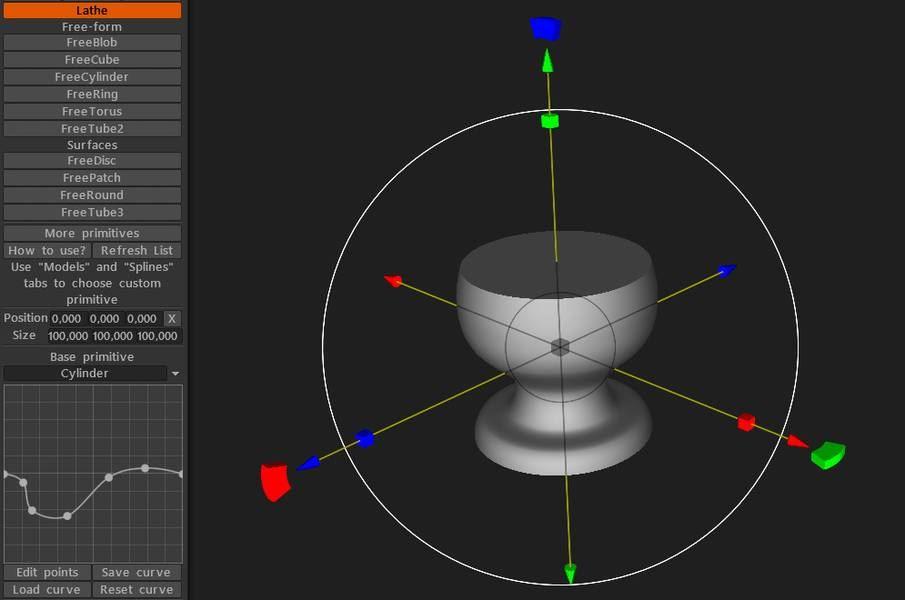905x600 pixels.
Task: Click the central gray cube of the gizmo
Action: (560, 346)
